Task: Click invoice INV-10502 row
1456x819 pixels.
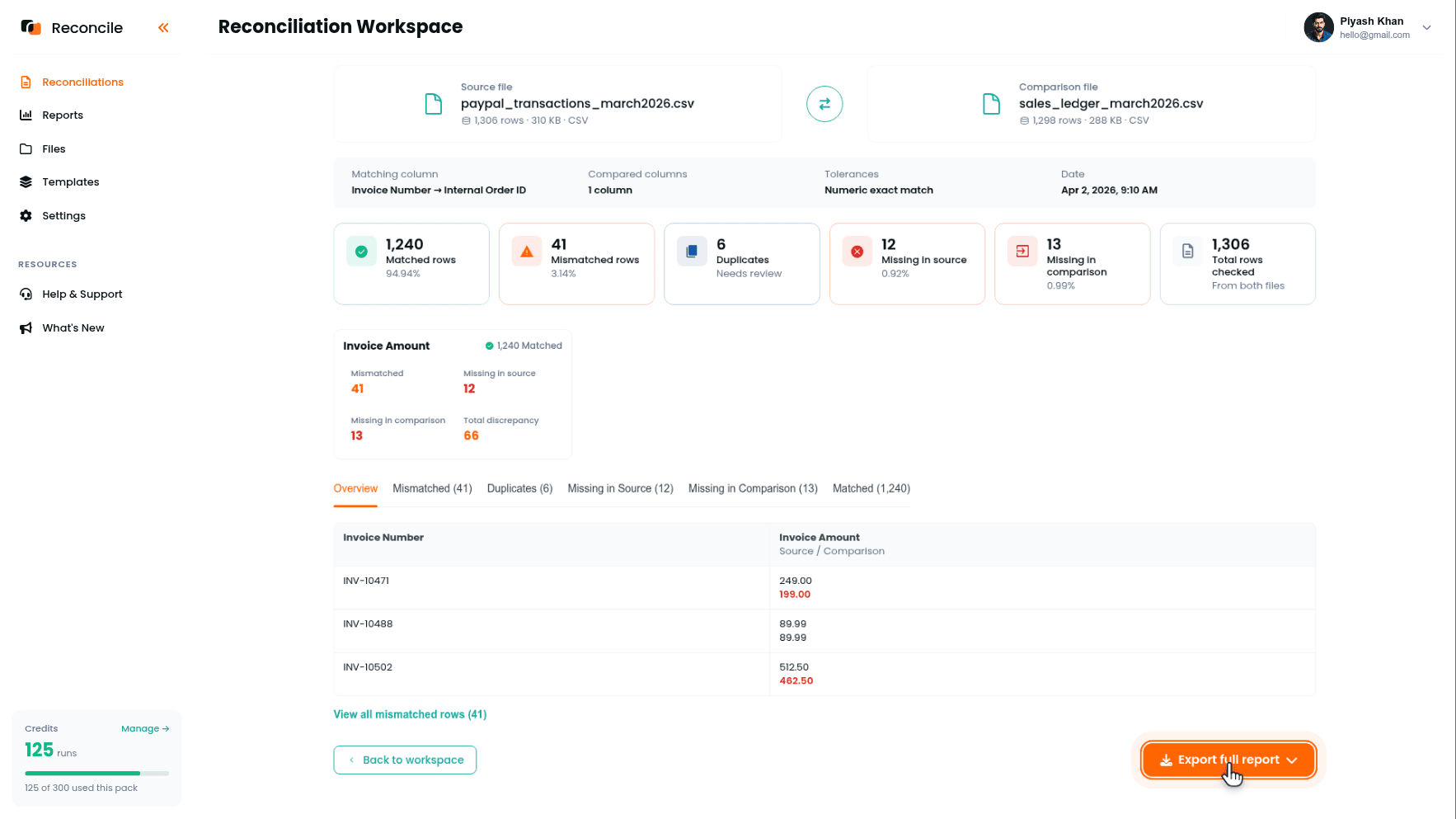Action: [x=824, y=674]
